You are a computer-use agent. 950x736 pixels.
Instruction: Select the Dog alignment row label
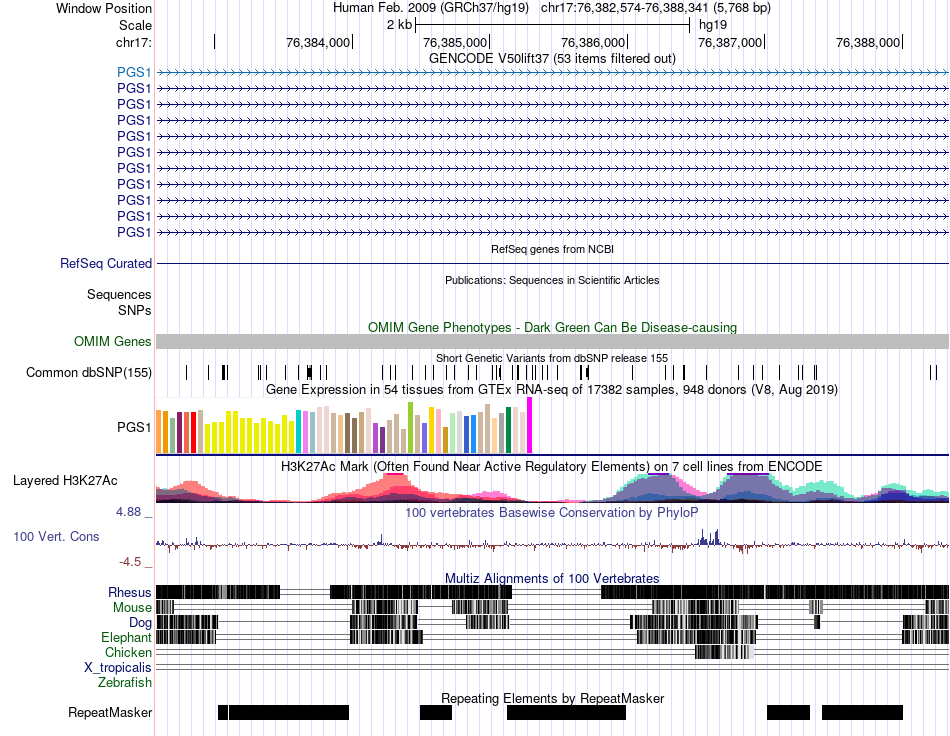(140, 623)
